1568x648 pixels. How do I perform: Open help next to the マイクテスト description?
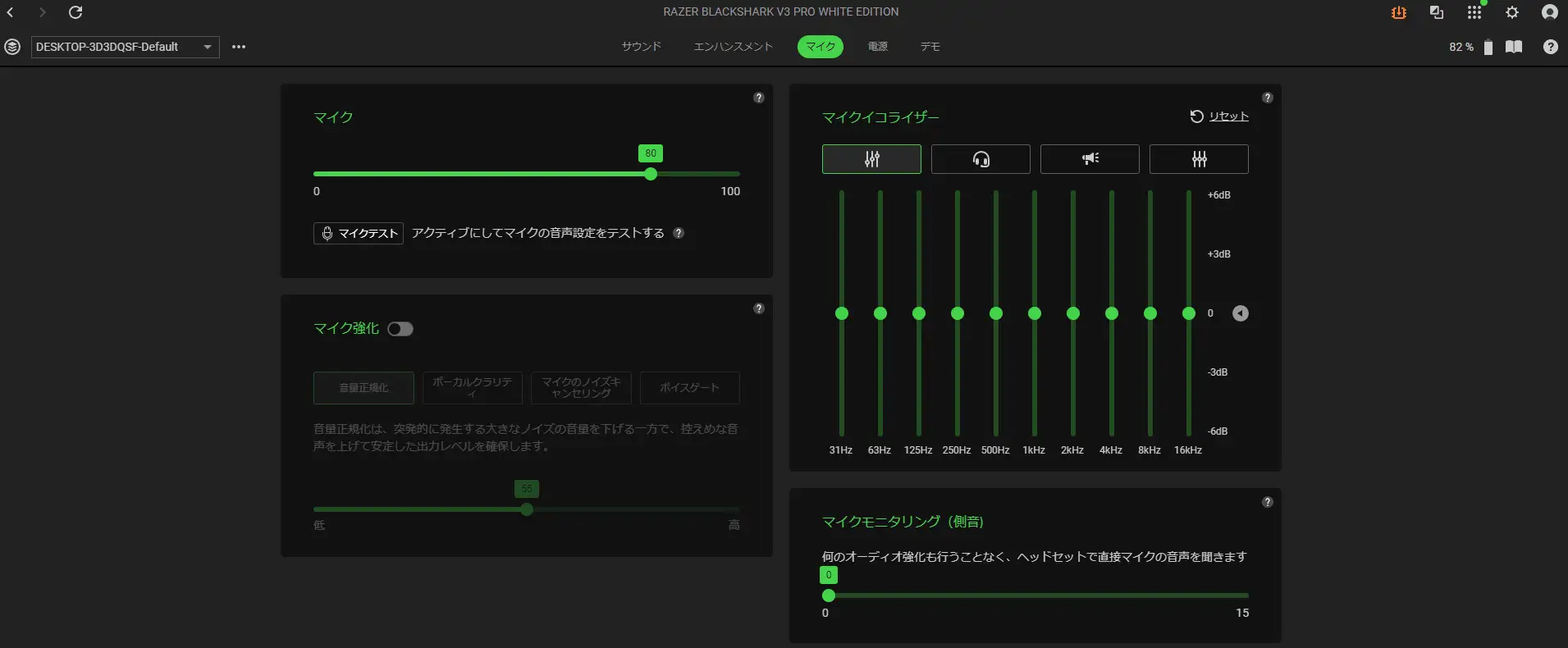[679, 233]
